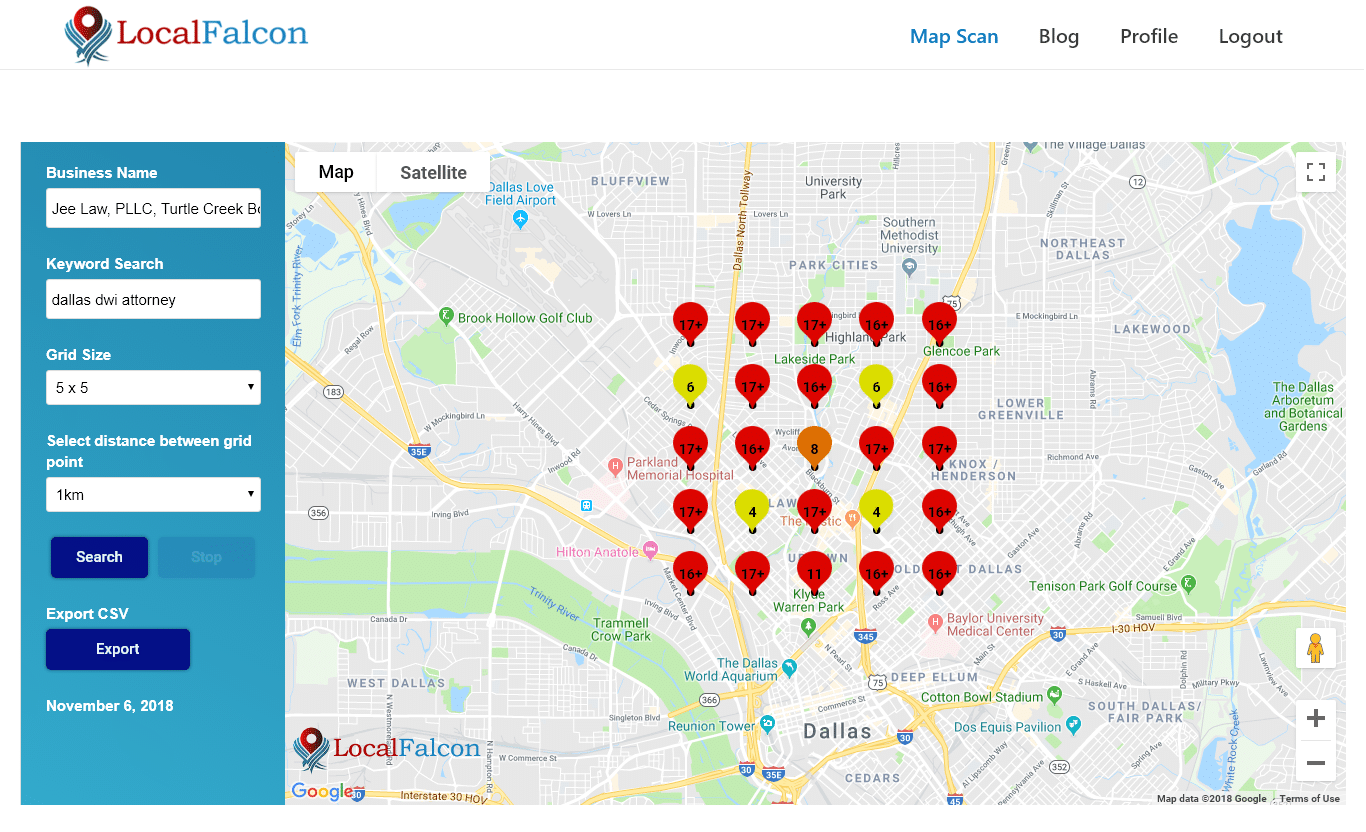1366x832 pixels.
Task: Go to the Blog page
Action: [1059, 36]
